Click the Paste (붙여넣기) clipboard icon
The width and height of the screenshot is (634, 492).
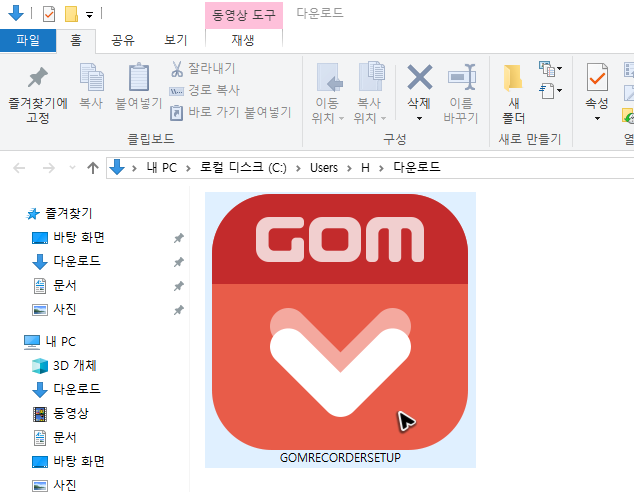pyautogui.click(x=139, y=77)
